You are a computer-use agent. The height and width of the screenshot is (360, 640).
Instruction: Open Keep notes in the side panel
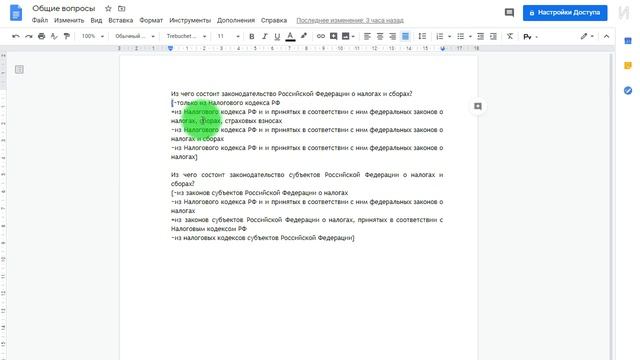[x=628, y=65]
